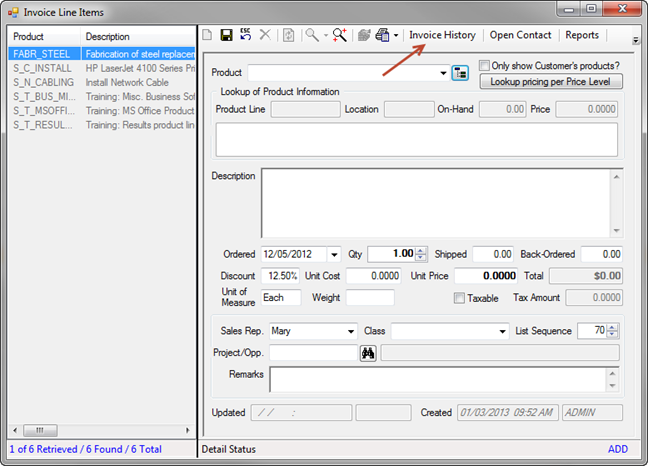This screenshot has width=648, height=466.
Task: Click the Shipped quantity field
Action: click(x=493, y=254)
